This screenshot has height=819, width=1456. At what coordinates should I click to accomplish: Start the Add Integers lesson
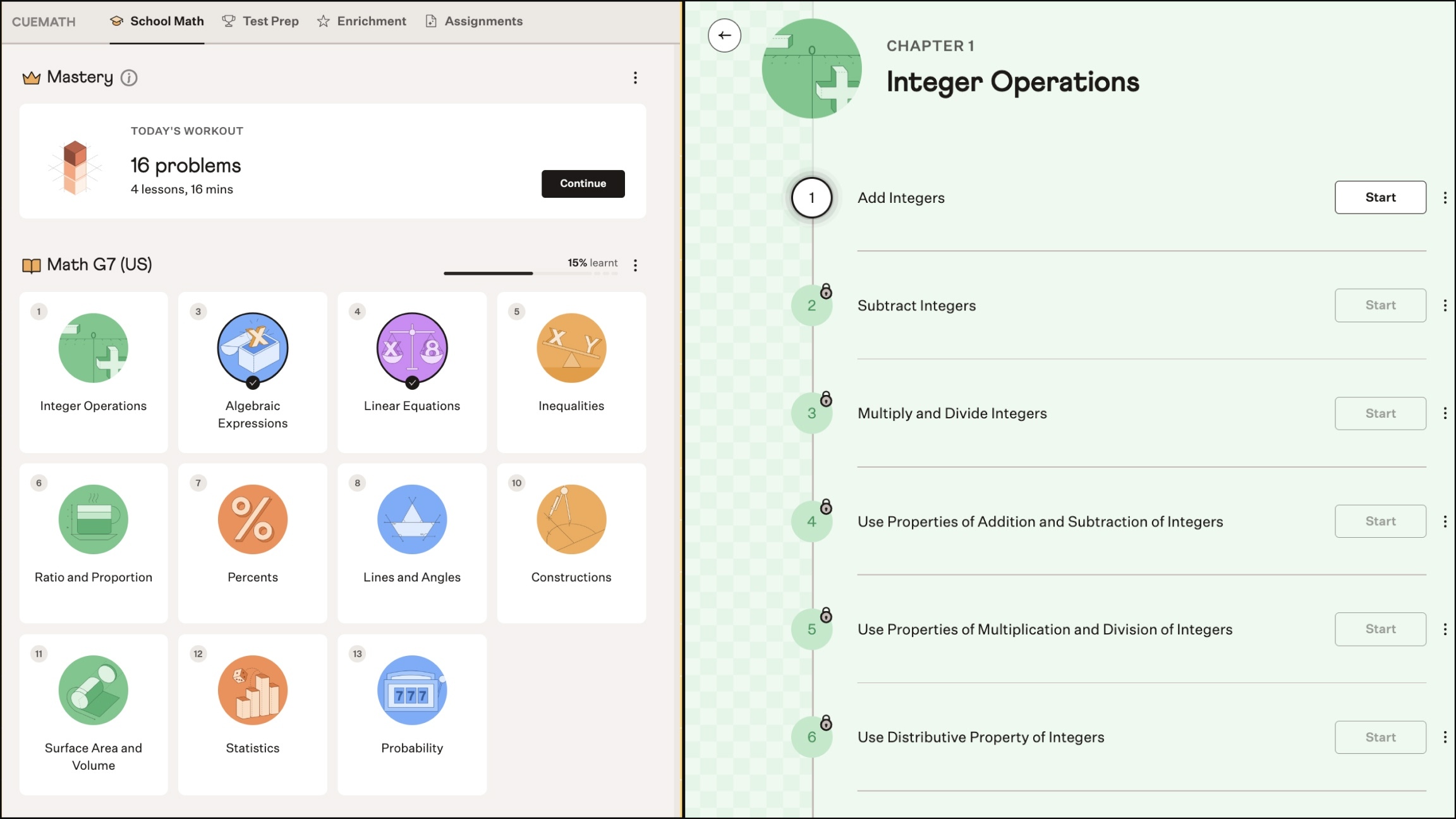pyautogui.click(x=1380, y=197)
